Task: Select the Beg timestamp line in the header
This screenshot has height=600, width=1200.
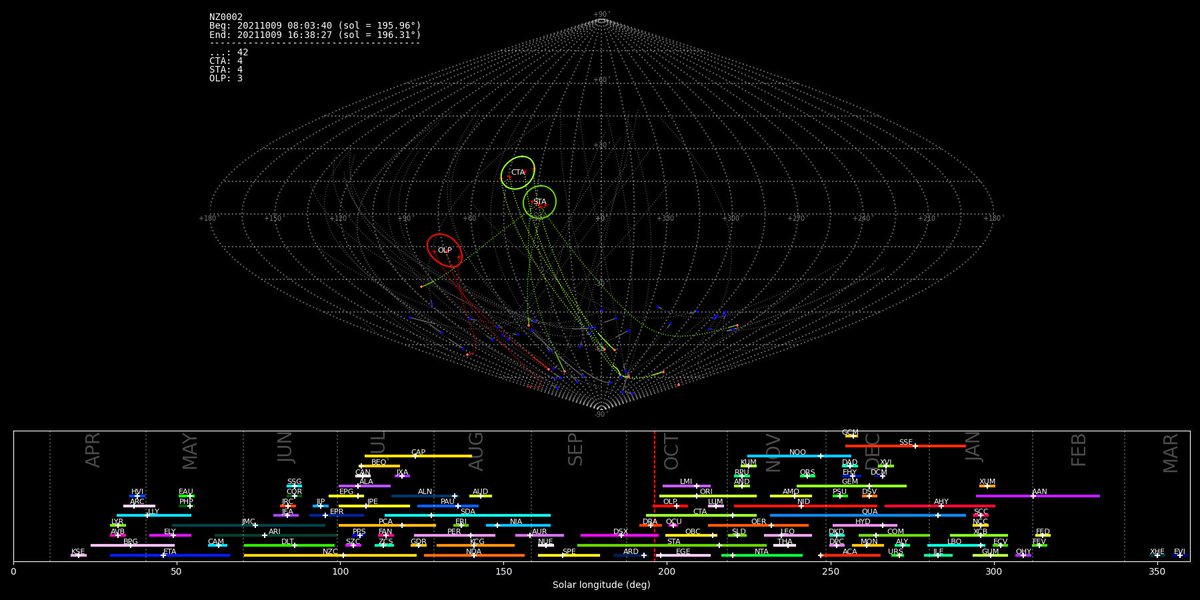Action: pos(315,26)
